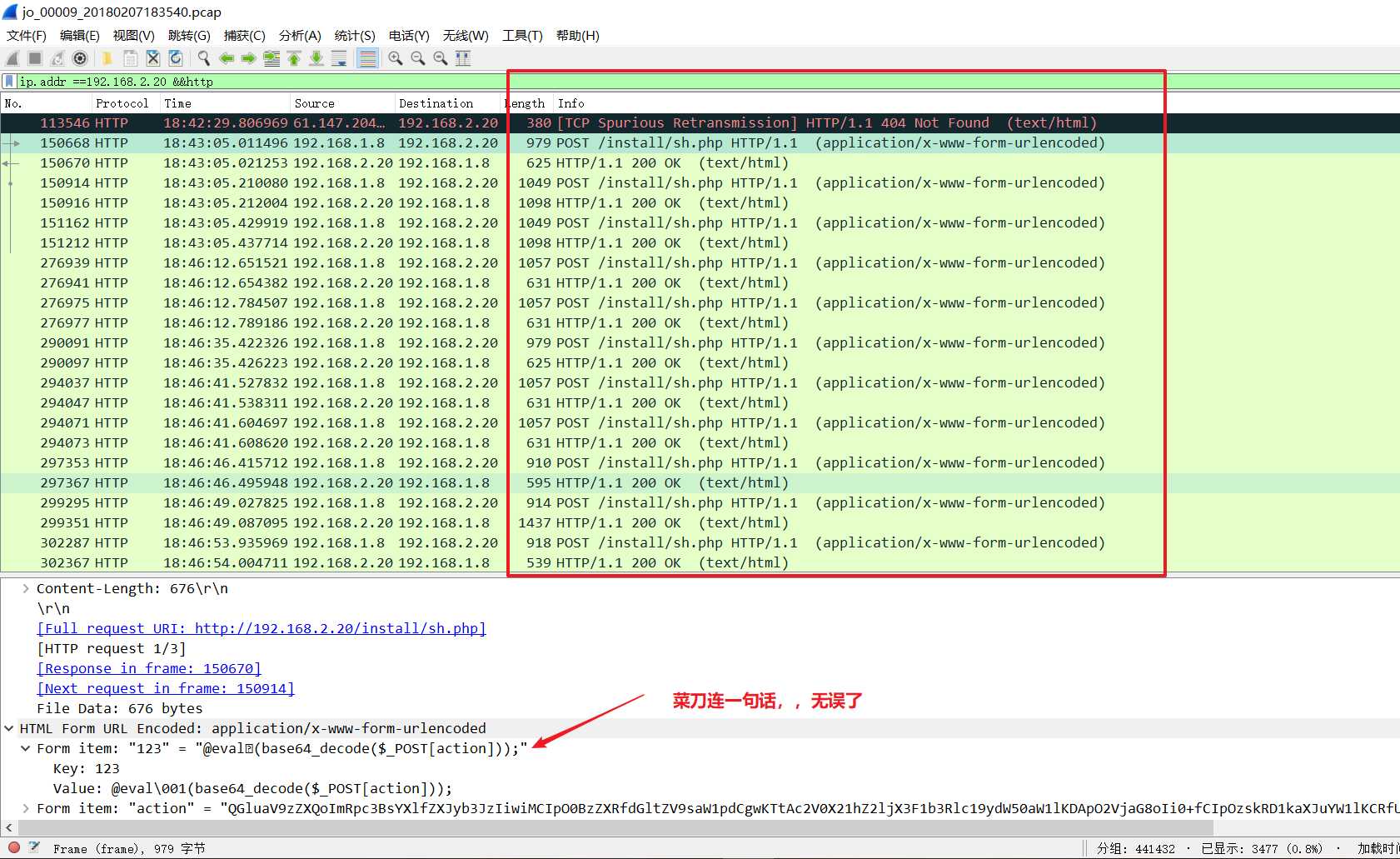Sort by the Protocol column header
Image resolution: width=1400 pixels, height=859 pixels.
[125, 103]
